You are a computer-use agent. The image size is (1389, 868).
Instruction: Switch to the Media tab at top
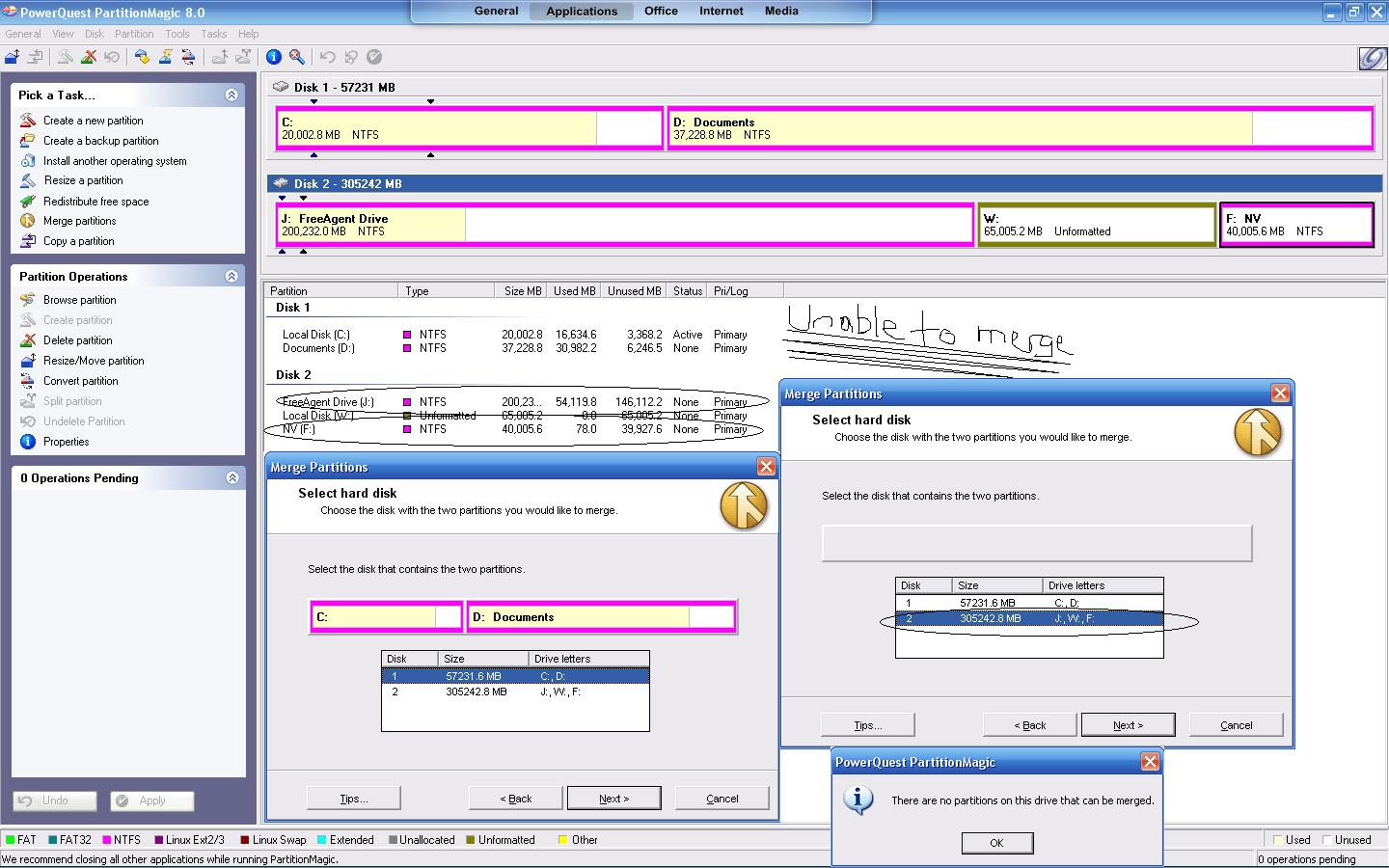pyautogui.click(x=781, y=11)
